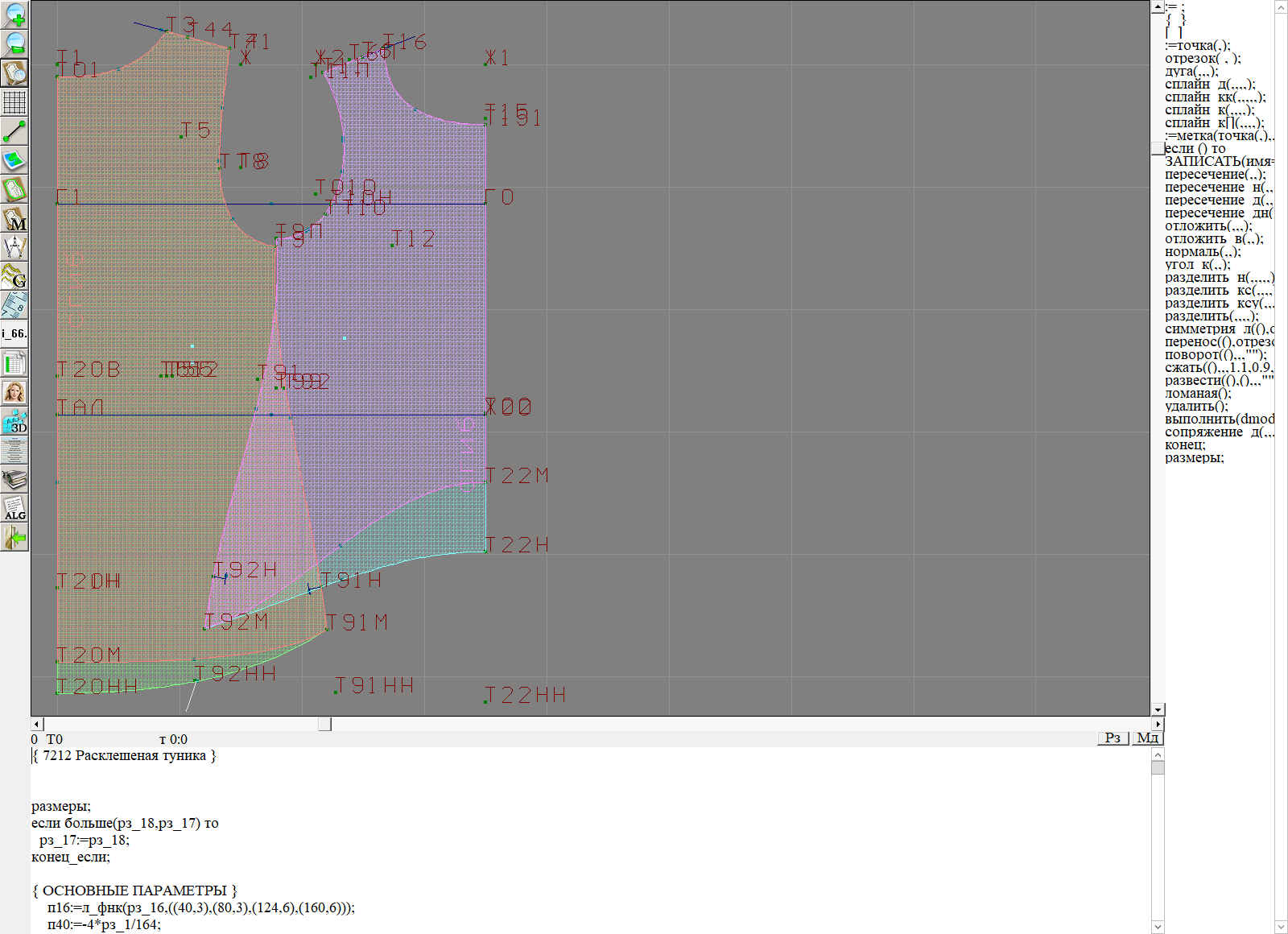Viewport: 1288px width, 934px height.
Task: Click the zoom in magnifier icon
Action: pos(14,14)
